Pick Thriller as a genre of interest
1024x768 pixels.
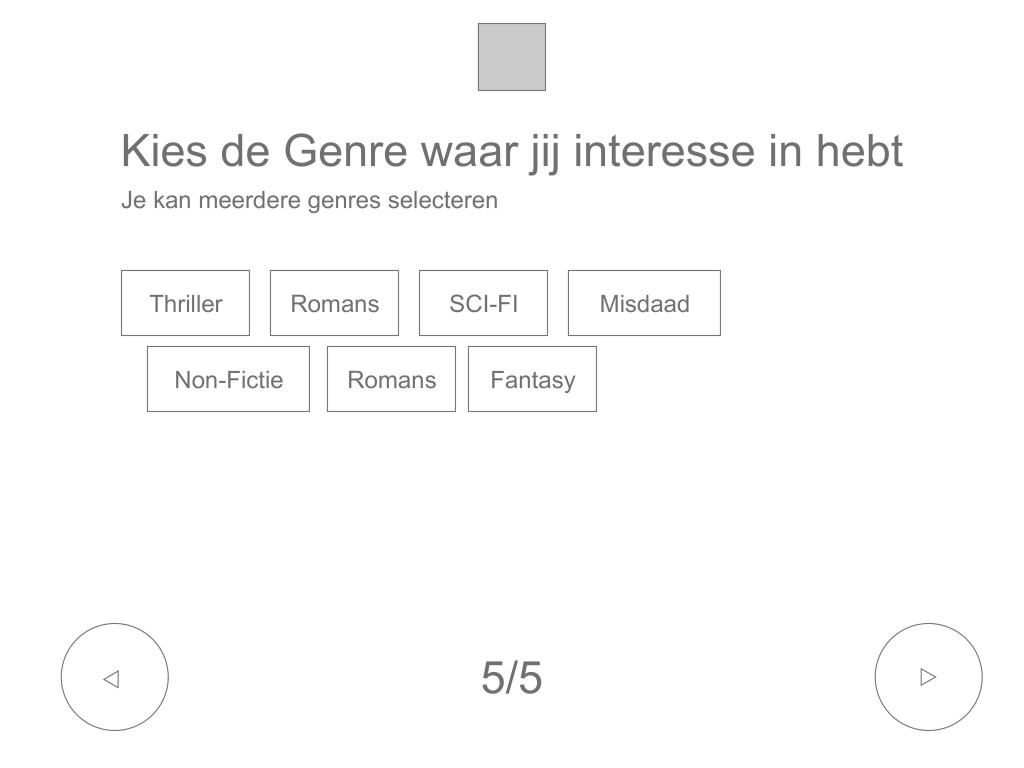pyautogui.click(x=185, y=303)
